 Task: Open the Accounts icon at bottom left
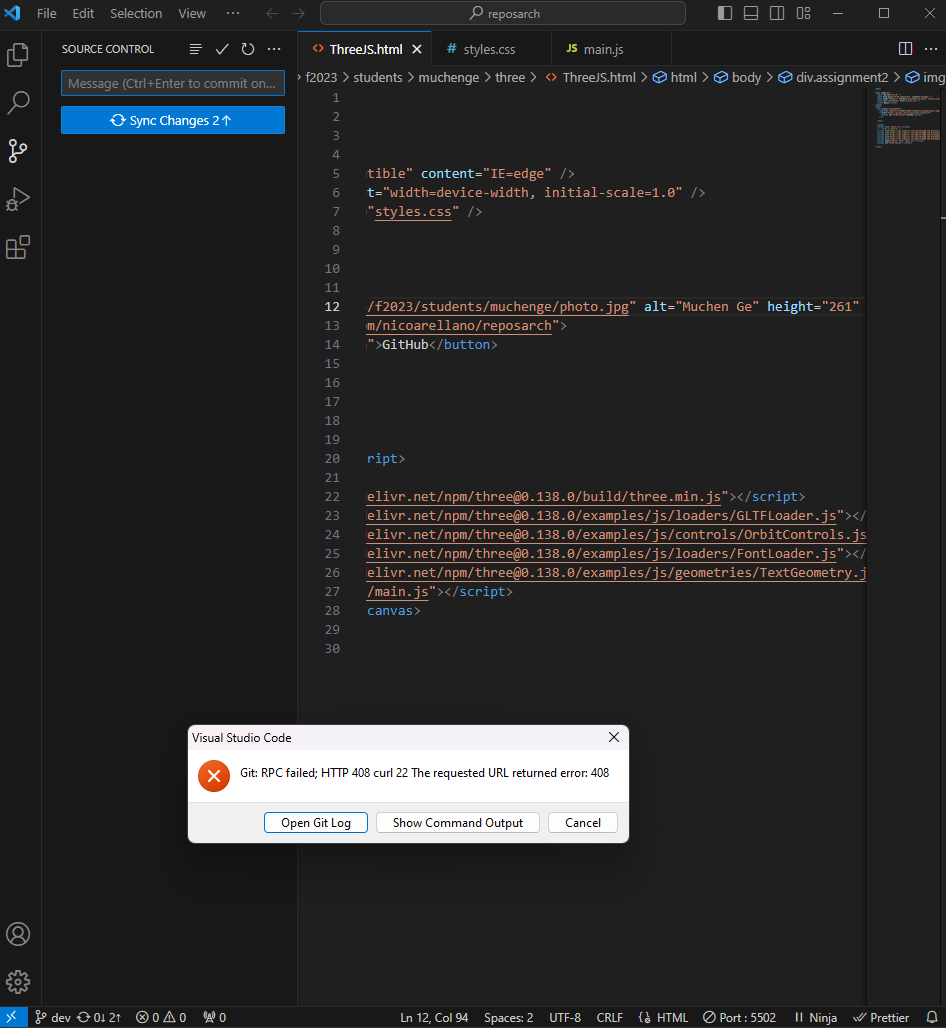coord(18,934)
